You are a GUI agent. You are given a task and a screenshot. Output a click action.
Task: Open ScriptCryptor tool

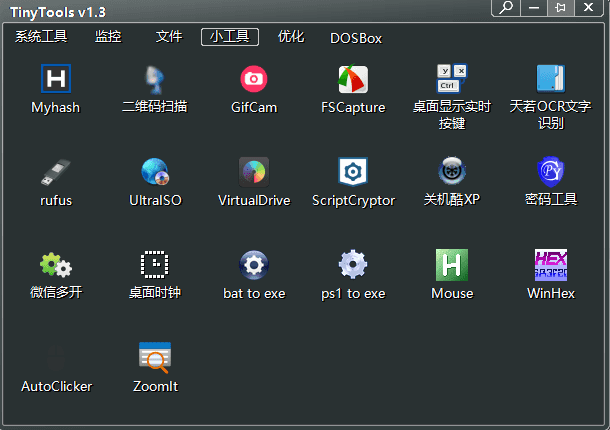[353, 172]
